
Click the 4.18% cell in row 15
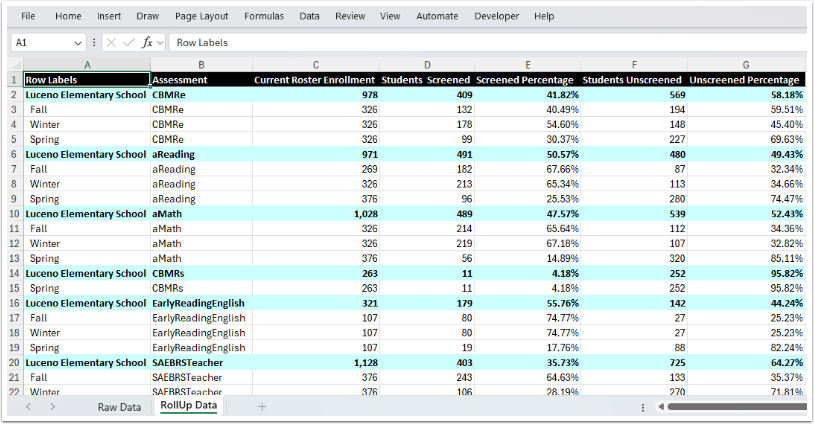coord(527,288)
